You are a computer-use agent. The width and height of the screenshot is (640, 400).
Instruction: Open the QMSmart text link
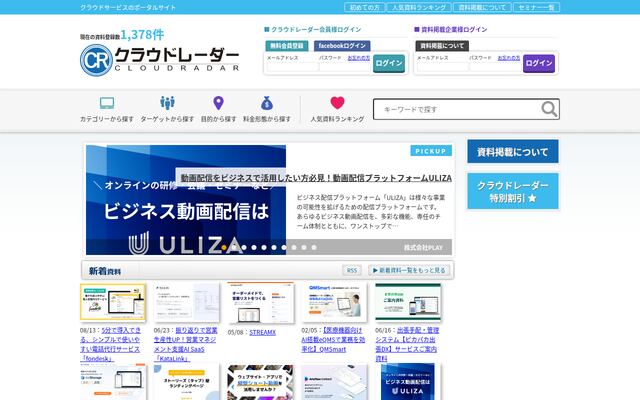pyautogui.click(x=333, y=340)
